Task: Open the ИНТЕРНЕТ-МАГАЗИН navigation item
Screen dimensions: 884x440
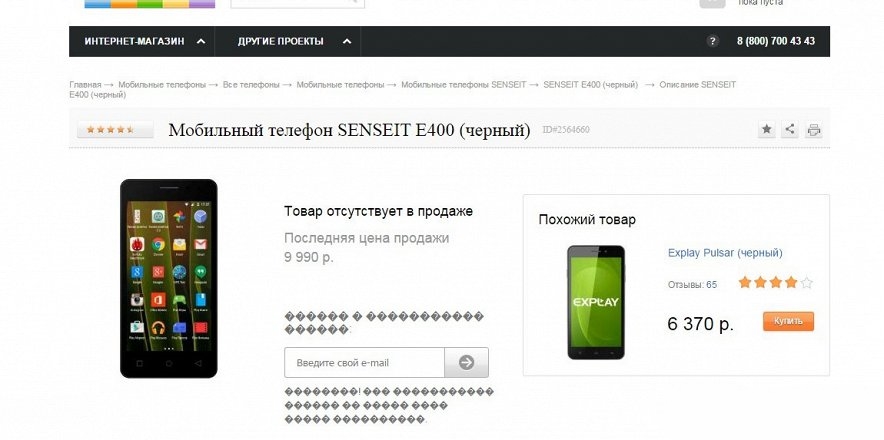Action: 134,41
